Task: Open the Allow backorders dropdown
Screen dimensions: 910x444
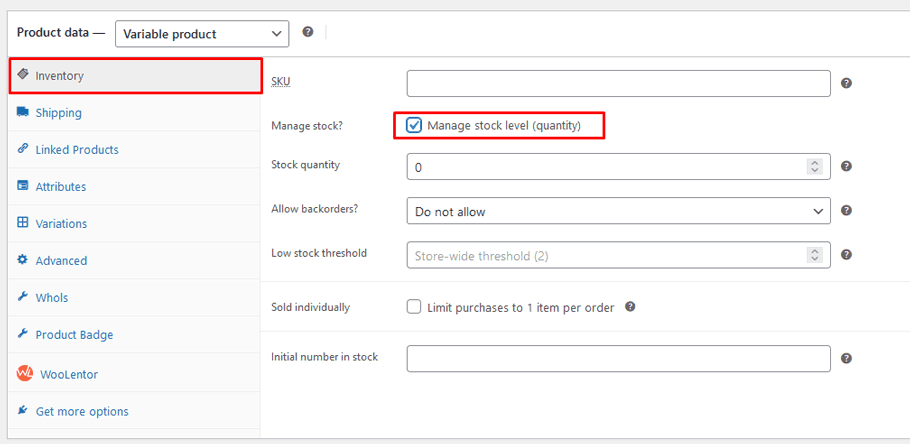Action: click(619, 211)
